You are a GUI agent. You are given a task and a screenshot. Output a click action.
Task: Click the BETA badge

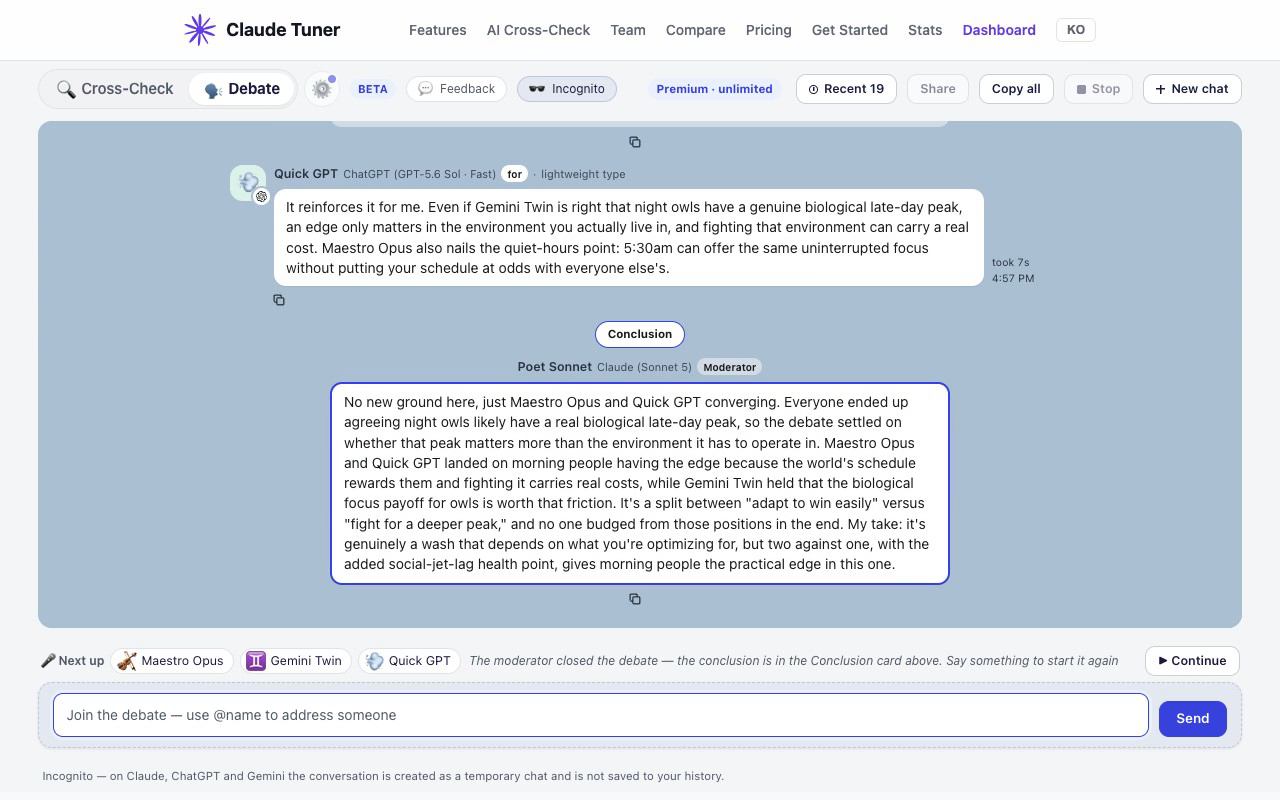(373, 89)
